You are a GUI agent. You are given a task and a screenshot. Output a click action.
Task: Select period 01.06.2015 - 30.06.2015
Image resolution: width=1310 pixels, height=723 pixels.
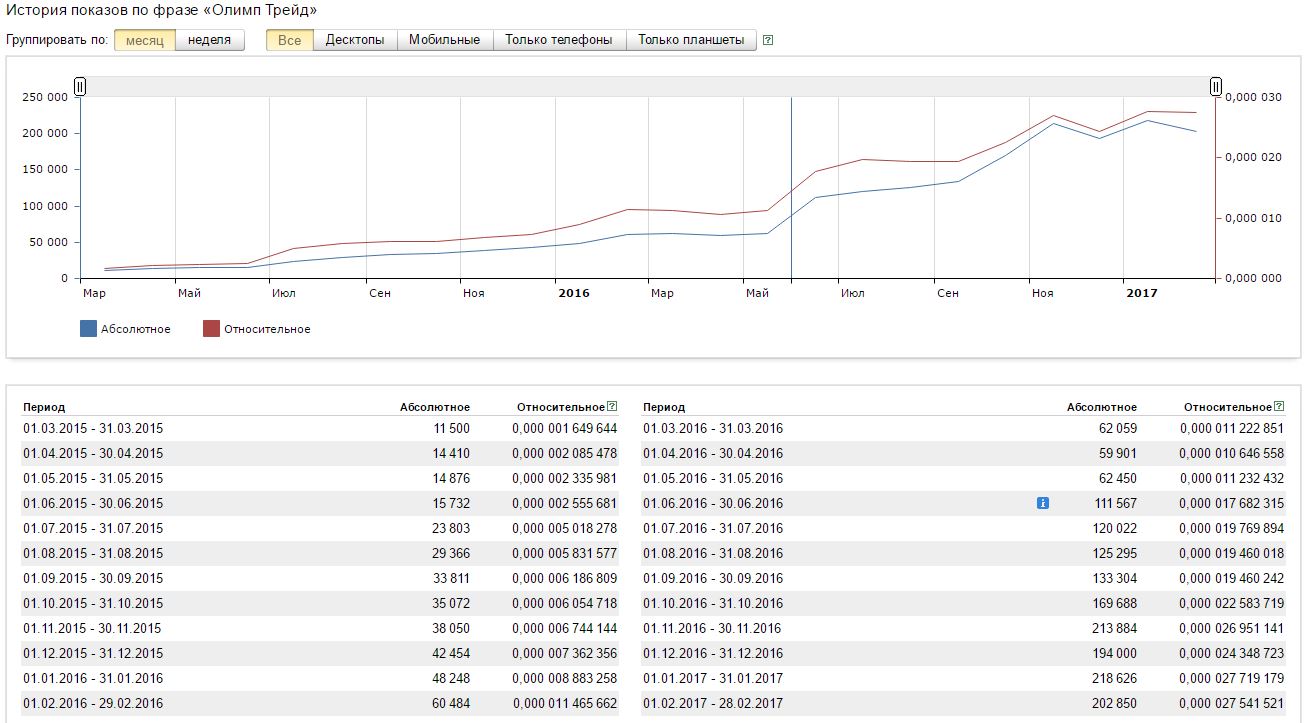pos(93,503)
